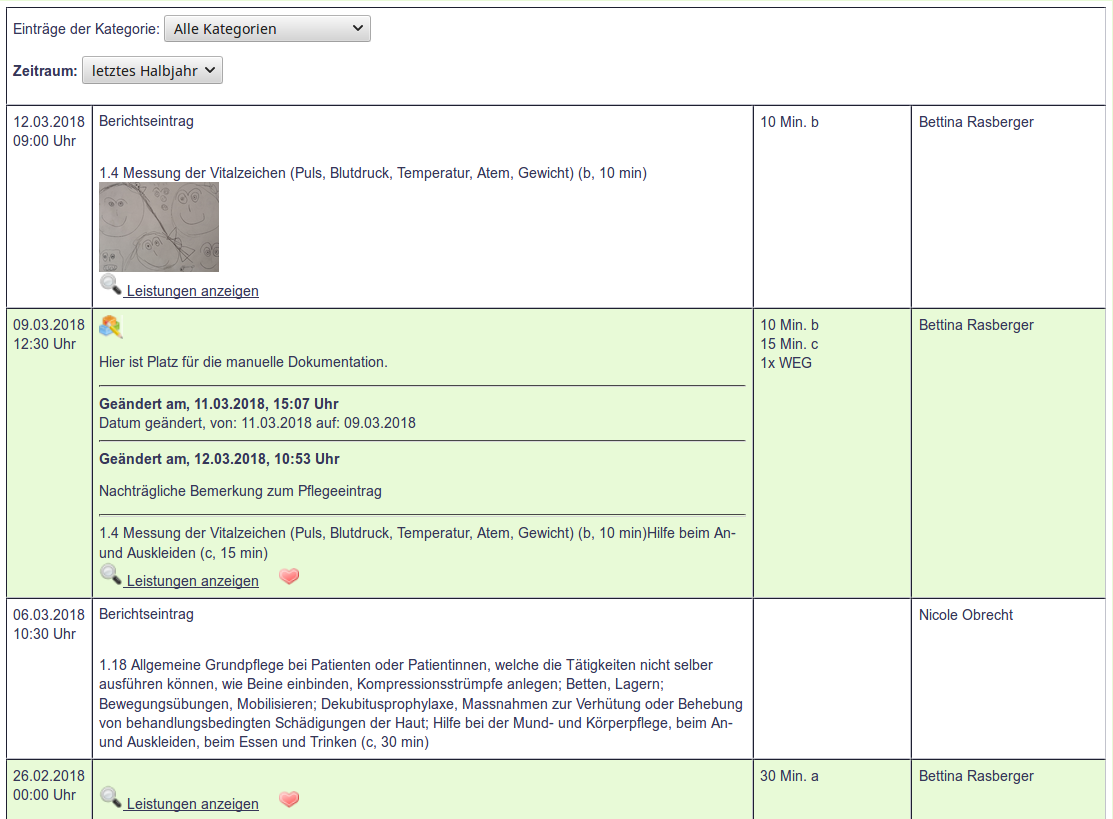Click the name Nicole Obrecht
The width and height of the screenshot is (1113, 819).
pos(965,615)
